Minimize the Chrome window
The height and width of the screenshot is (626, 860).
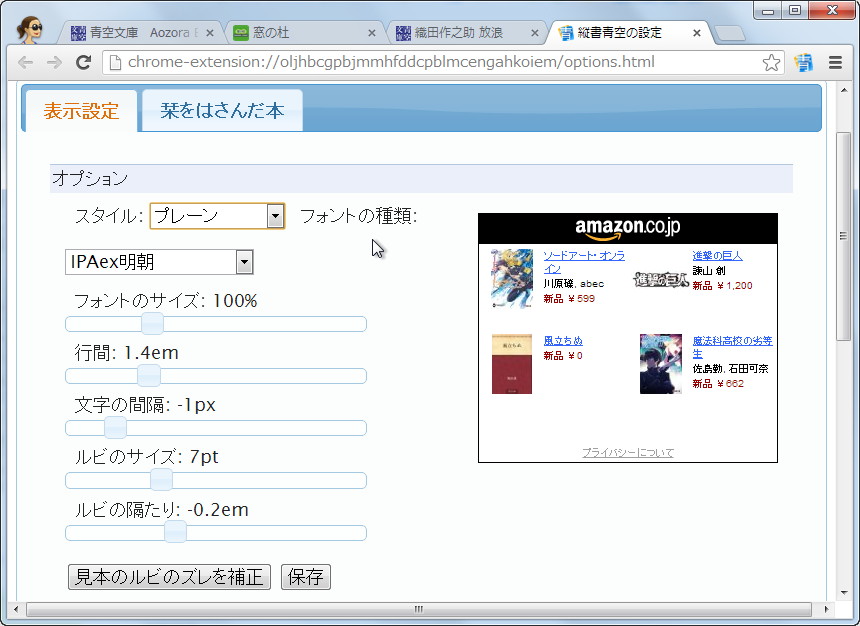[768, 10]
